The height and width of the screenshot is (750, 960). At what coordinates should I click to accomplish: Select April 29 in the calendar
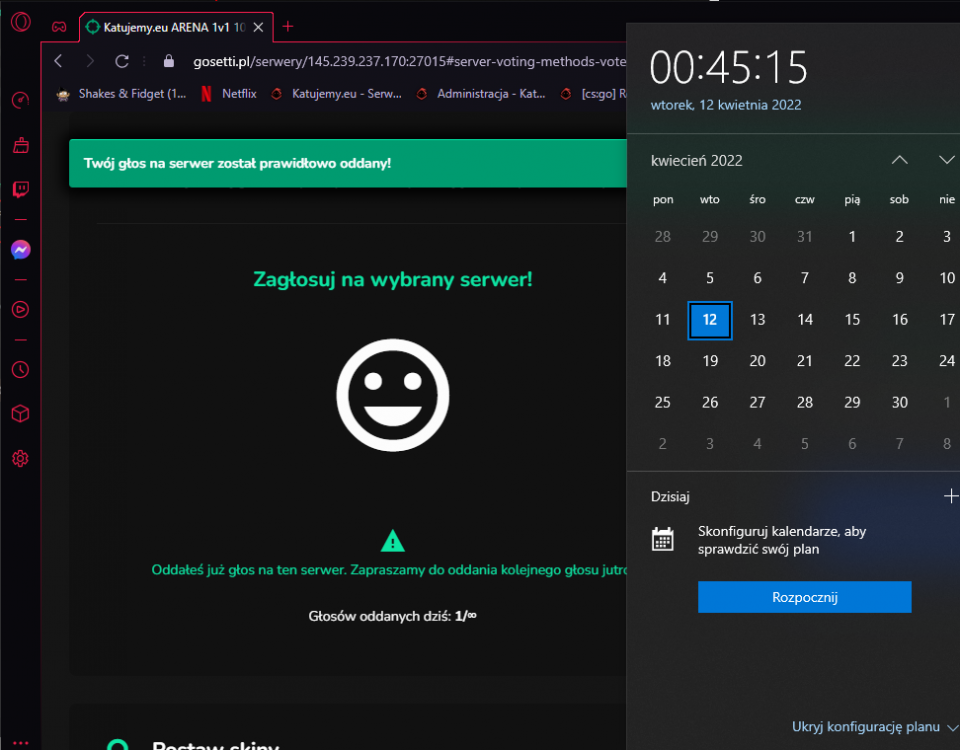pyautogui.click(x=852, y=402)
